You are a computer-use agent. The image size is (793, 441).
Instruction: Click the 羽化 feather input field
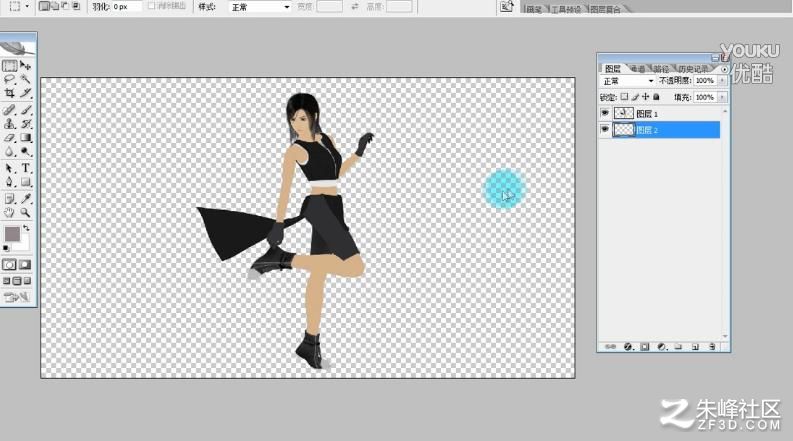coord(126,7)
